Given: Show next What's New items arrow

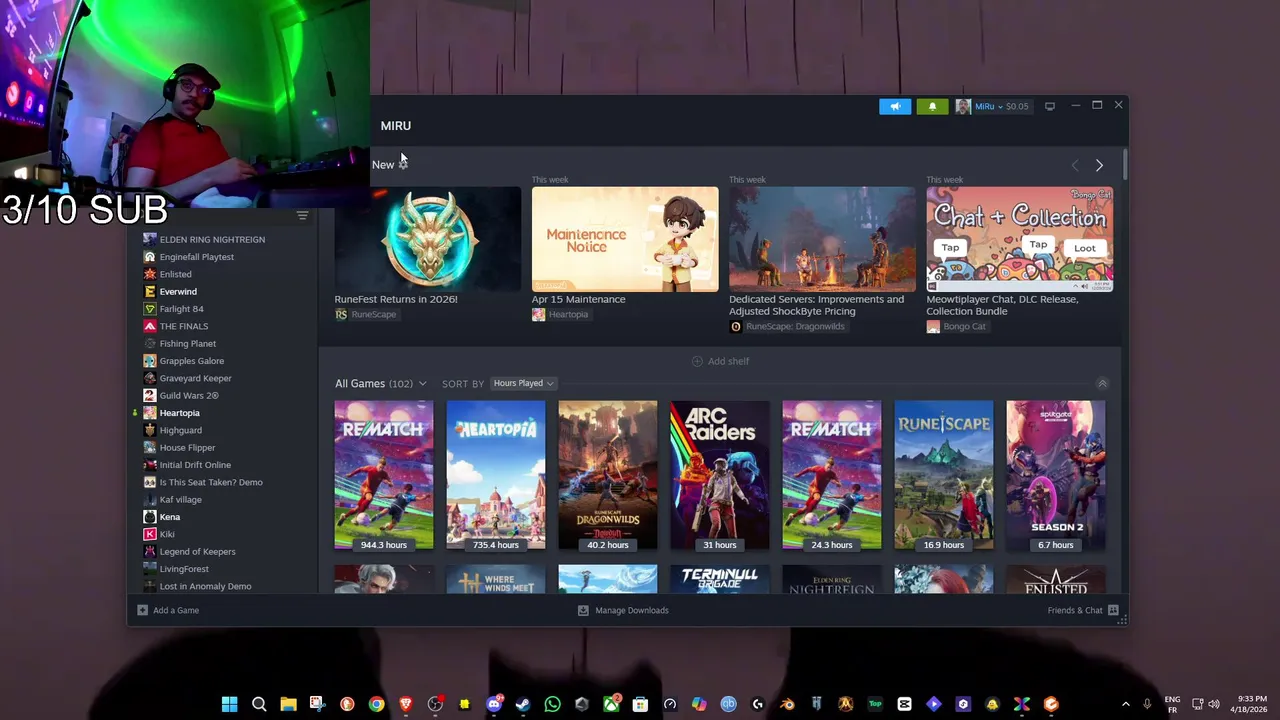Looking at the screenshot, I should tap(1099, 165).
